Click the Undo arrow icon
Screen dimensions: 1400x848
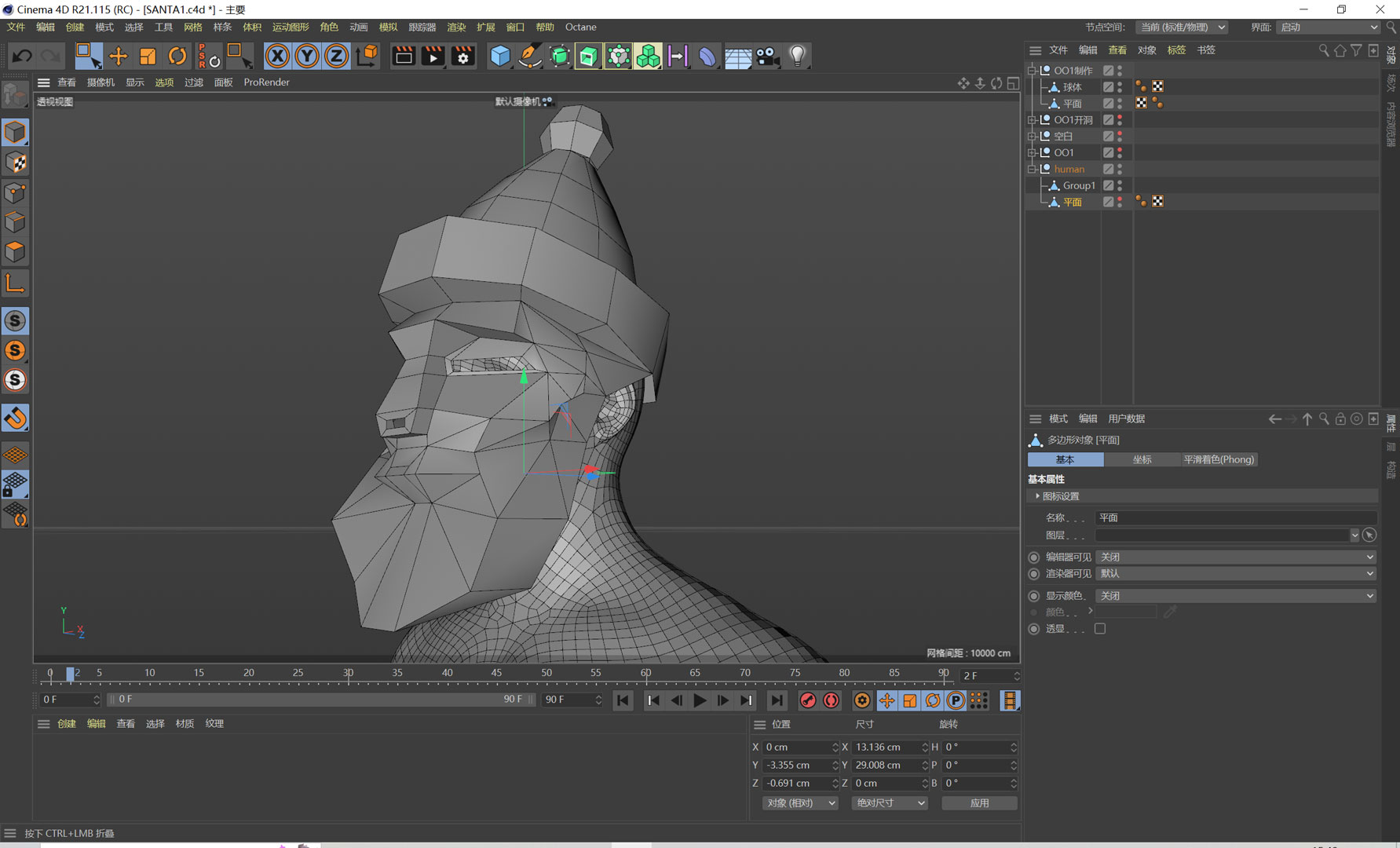[x=22, y=56]
